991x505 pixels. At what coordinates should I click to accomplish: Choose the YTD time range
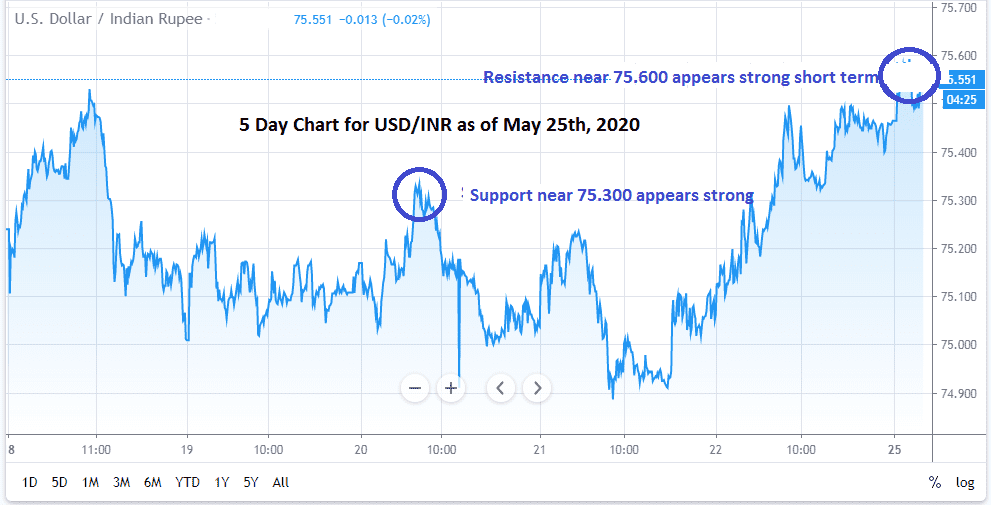(187, 482)
